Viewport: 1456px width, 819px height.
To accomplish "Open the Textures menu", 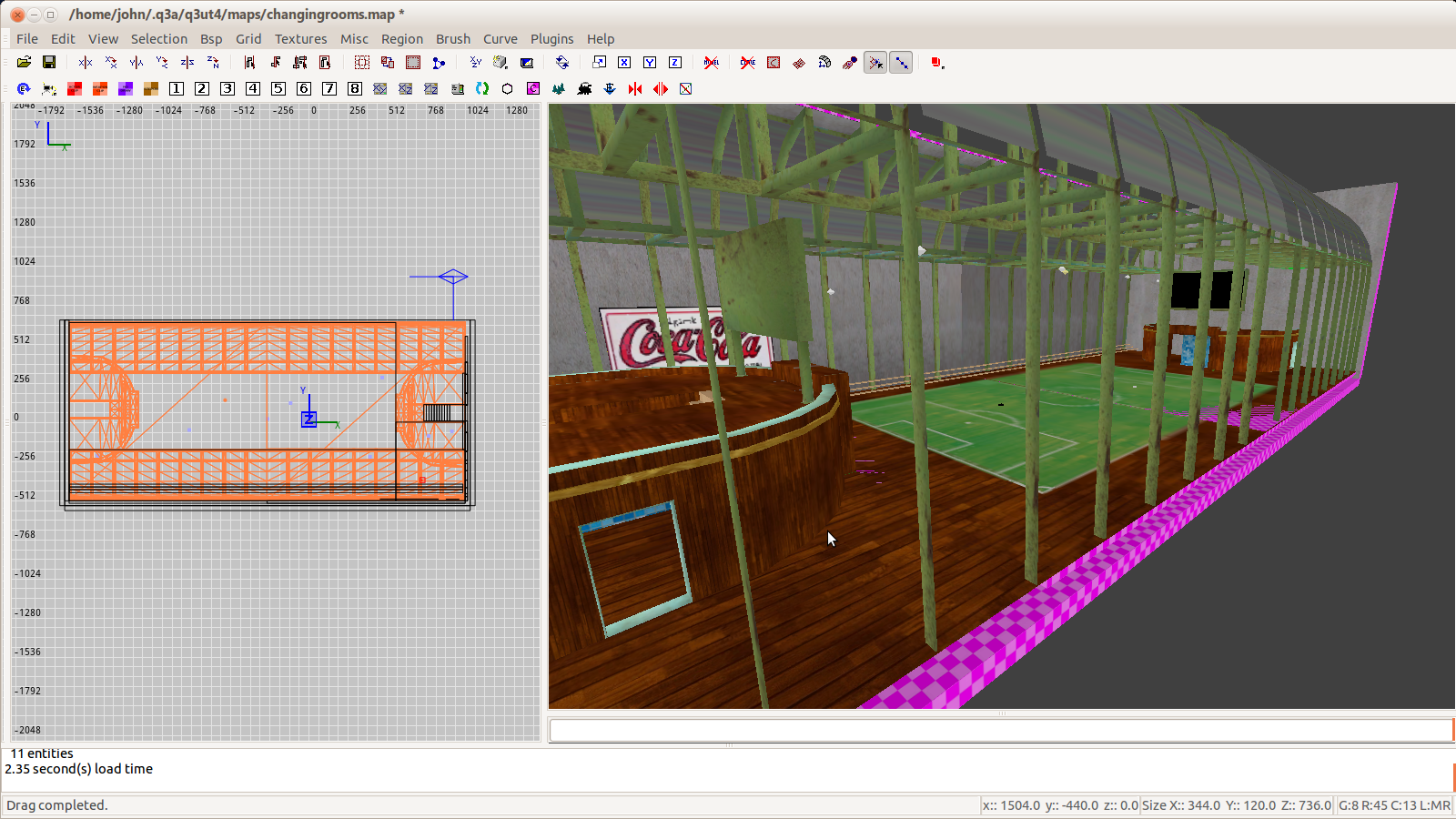I will coord(300,39).
